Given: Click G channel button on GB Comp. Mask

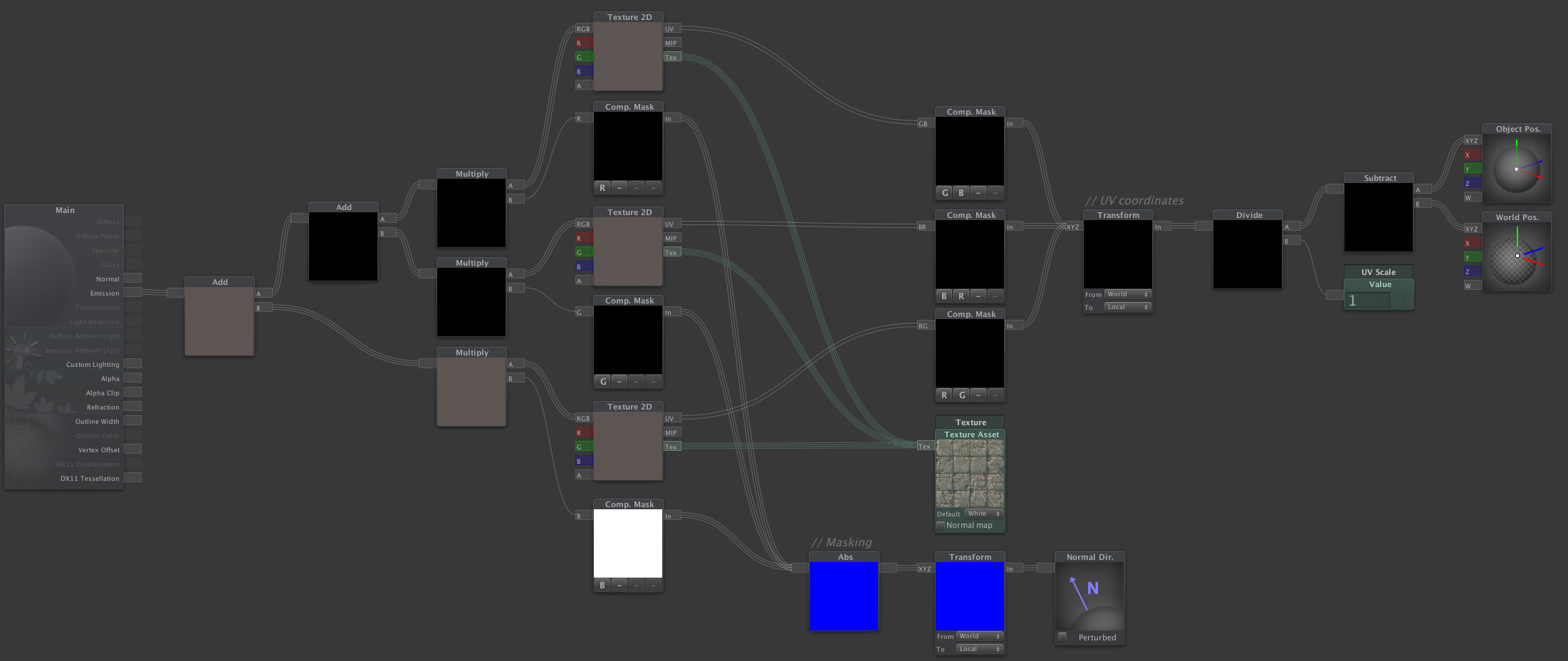Looking at the screenshot, I should pos(944,192).
